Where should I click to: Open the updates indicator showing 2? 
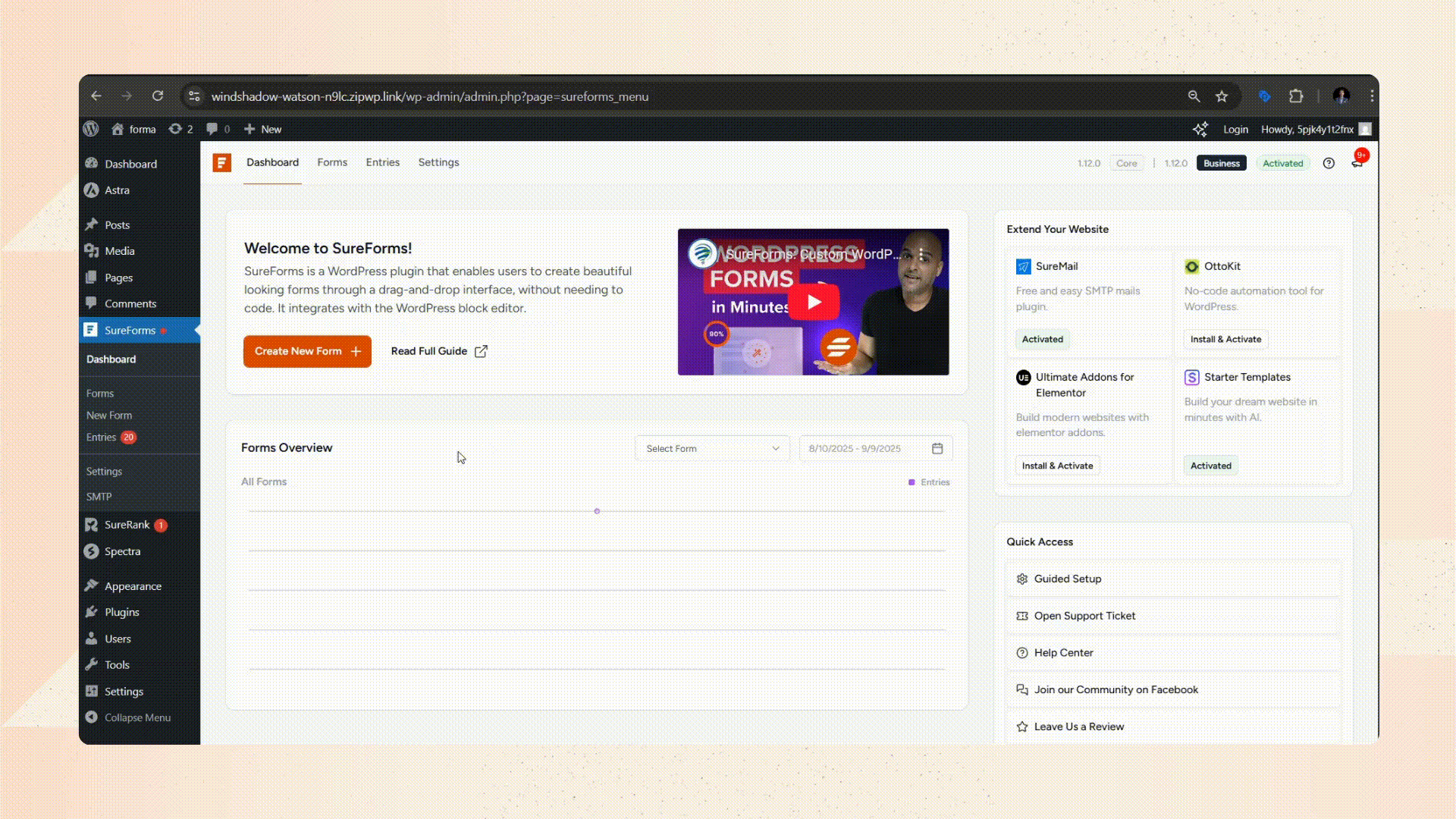click(180, 129)
